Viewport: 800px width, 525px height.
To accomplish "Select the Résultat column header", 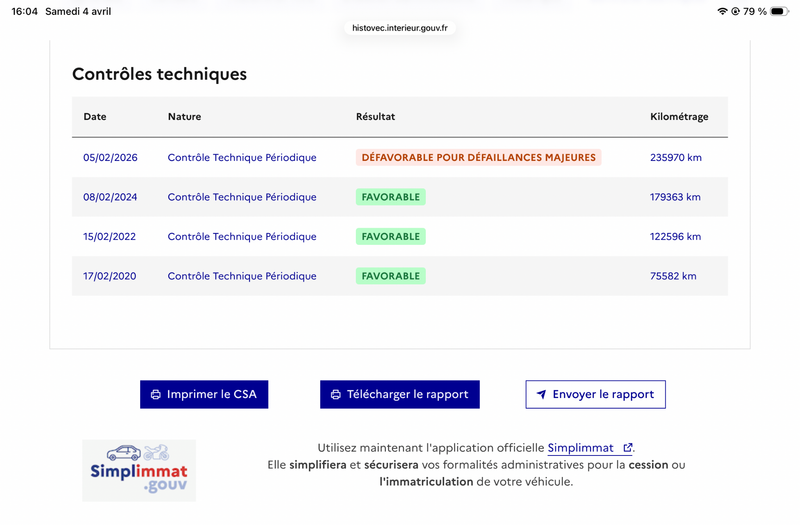I will pos(375,117).
